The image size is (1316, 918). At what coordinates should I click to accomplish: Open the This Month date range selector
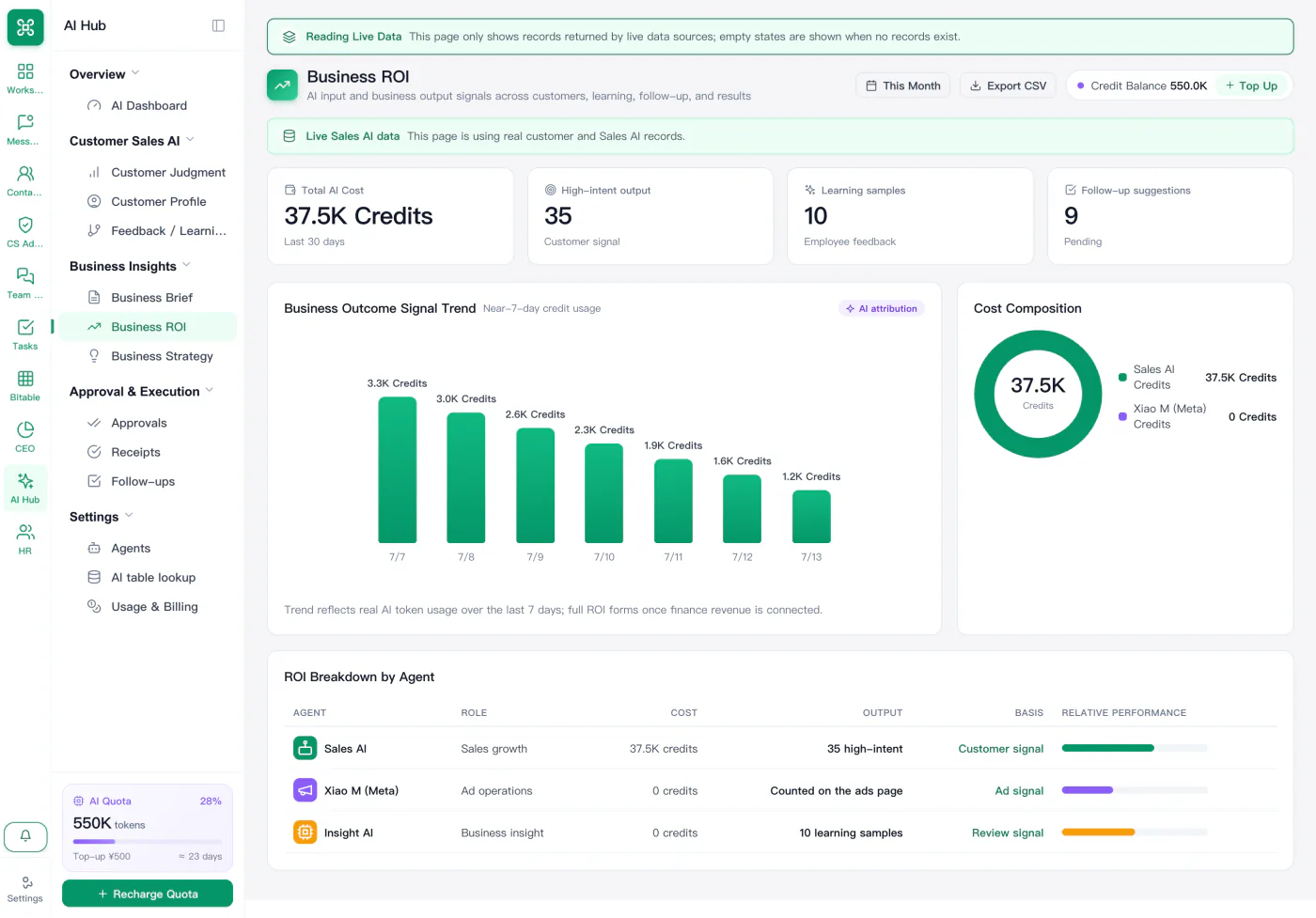click(902, 86)
